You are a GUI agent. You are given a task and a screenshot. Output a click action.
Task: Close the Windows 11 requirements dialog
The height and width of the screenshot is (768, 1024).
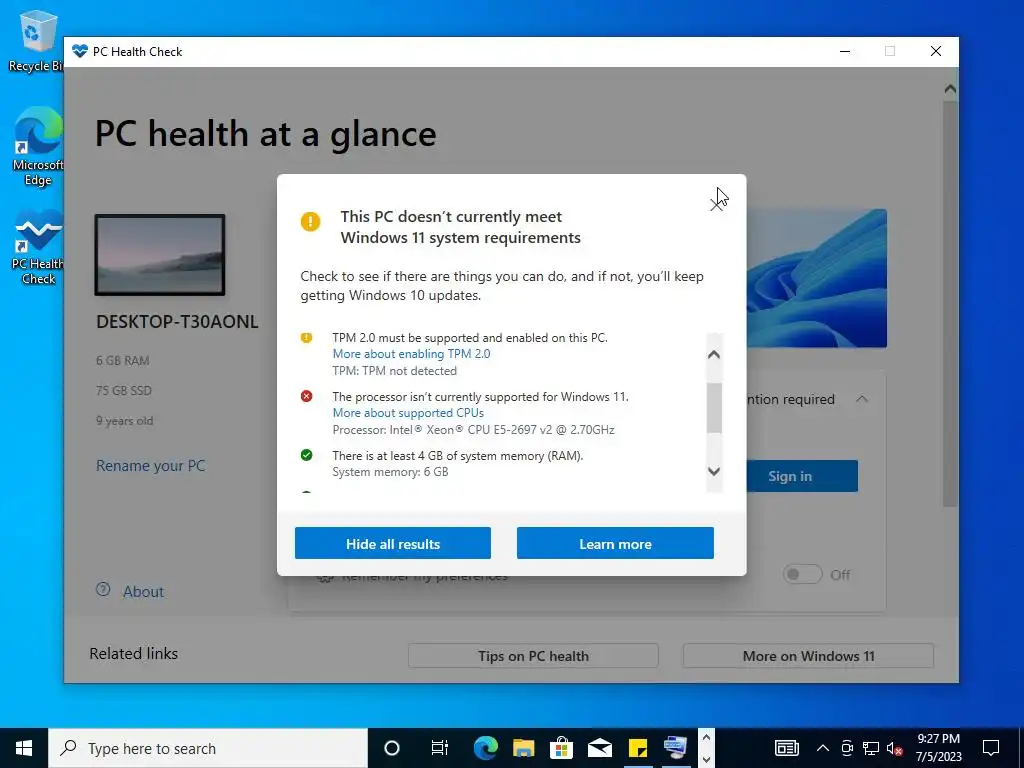pyautogui.click(x=716, y=205)
